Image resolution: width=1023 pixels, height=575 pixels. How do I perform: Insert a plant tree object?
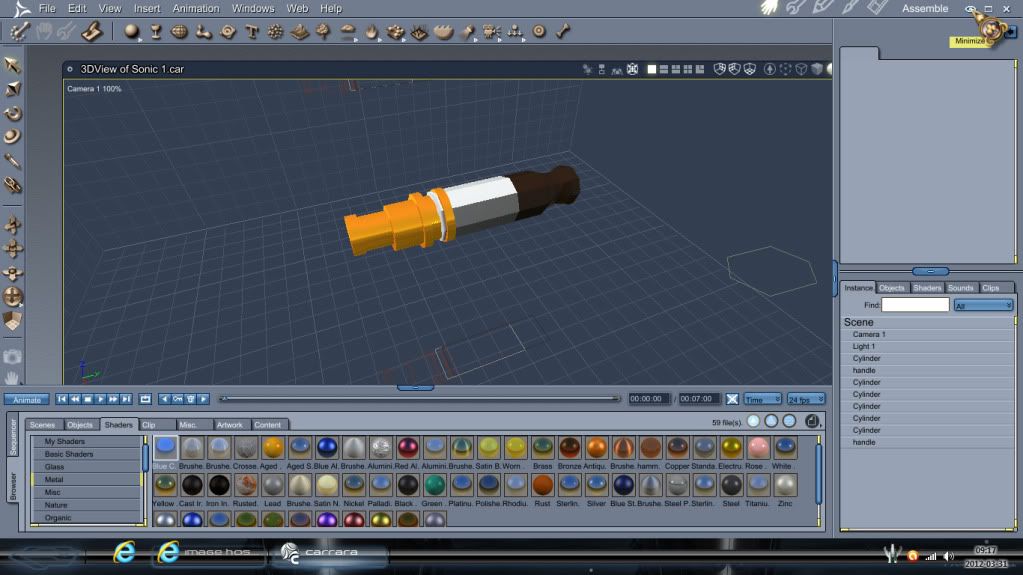[324, 31]
